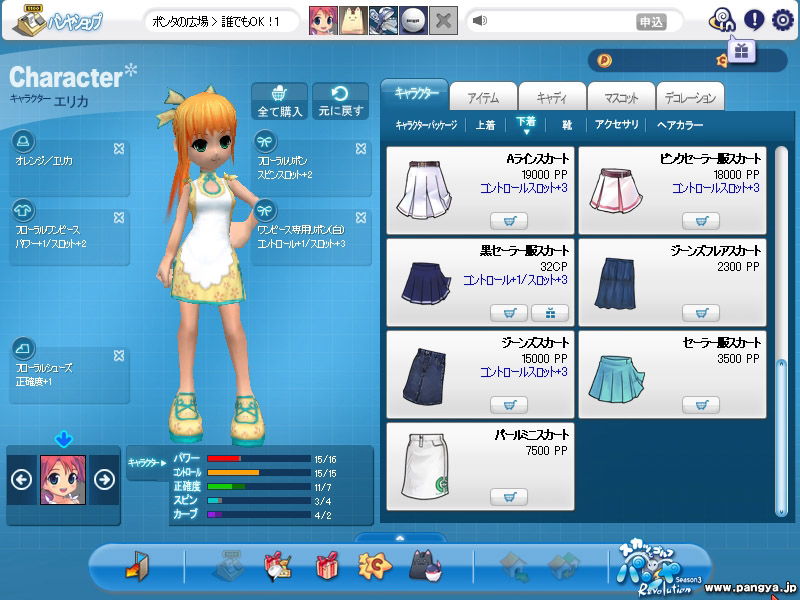Switch to the キャディ tab
800x600 pixels.
pos(552,97)
